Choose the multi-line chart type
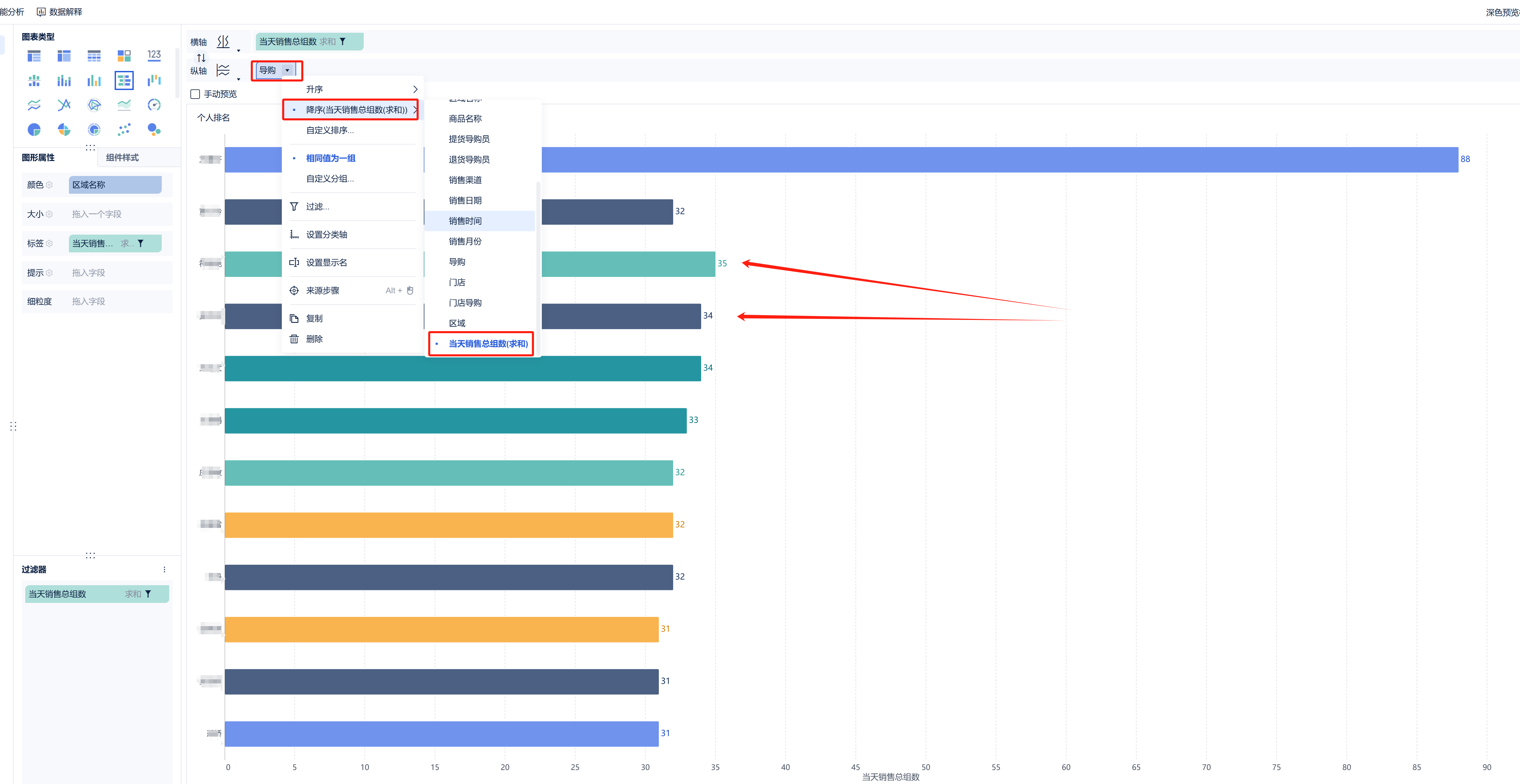The image size is (1520, 784). click(34, 105)
